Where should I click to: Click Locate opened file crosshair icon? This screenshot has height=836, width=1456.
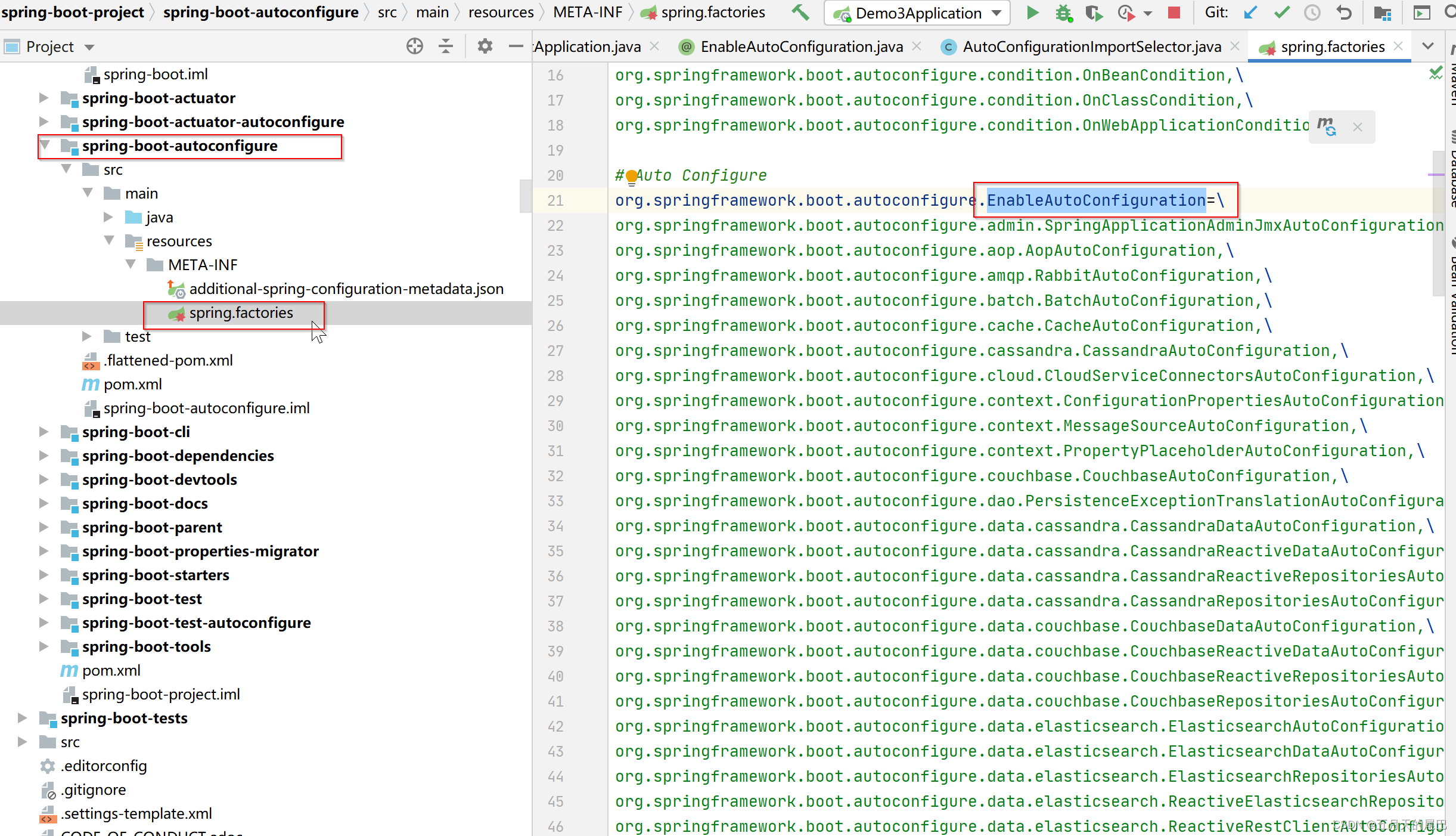[415, 46]
